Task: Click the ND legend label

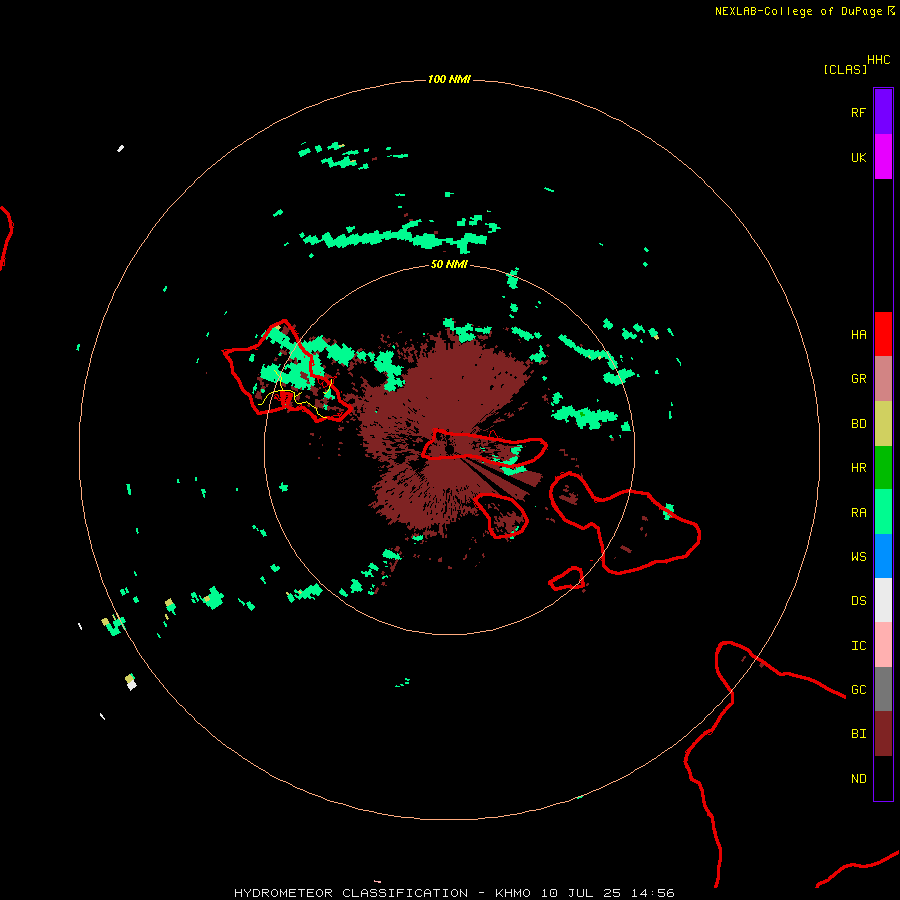Action: coord(858,779)
